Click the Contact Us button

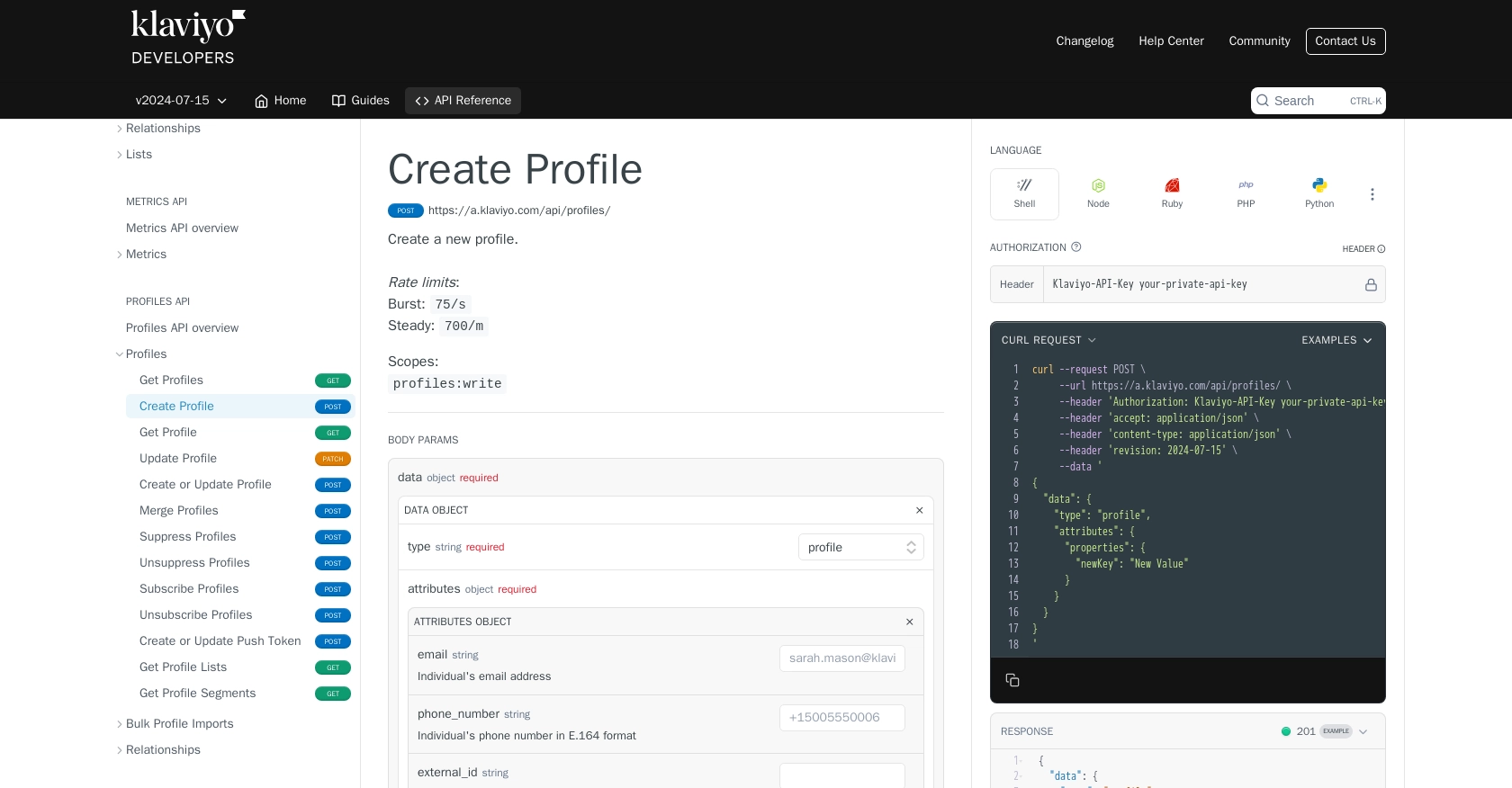pos(1345,41)
